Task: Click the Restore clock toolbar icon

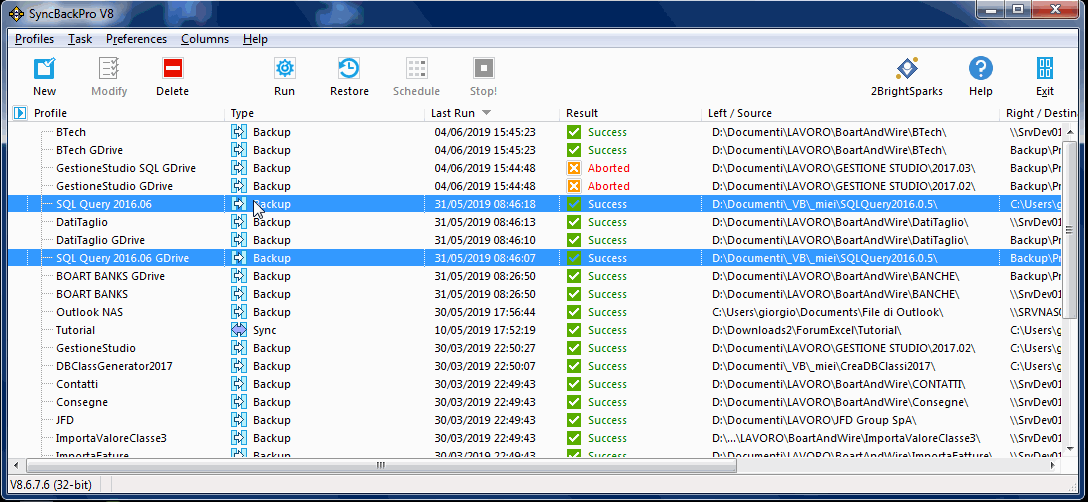Action: click(349, 68)
